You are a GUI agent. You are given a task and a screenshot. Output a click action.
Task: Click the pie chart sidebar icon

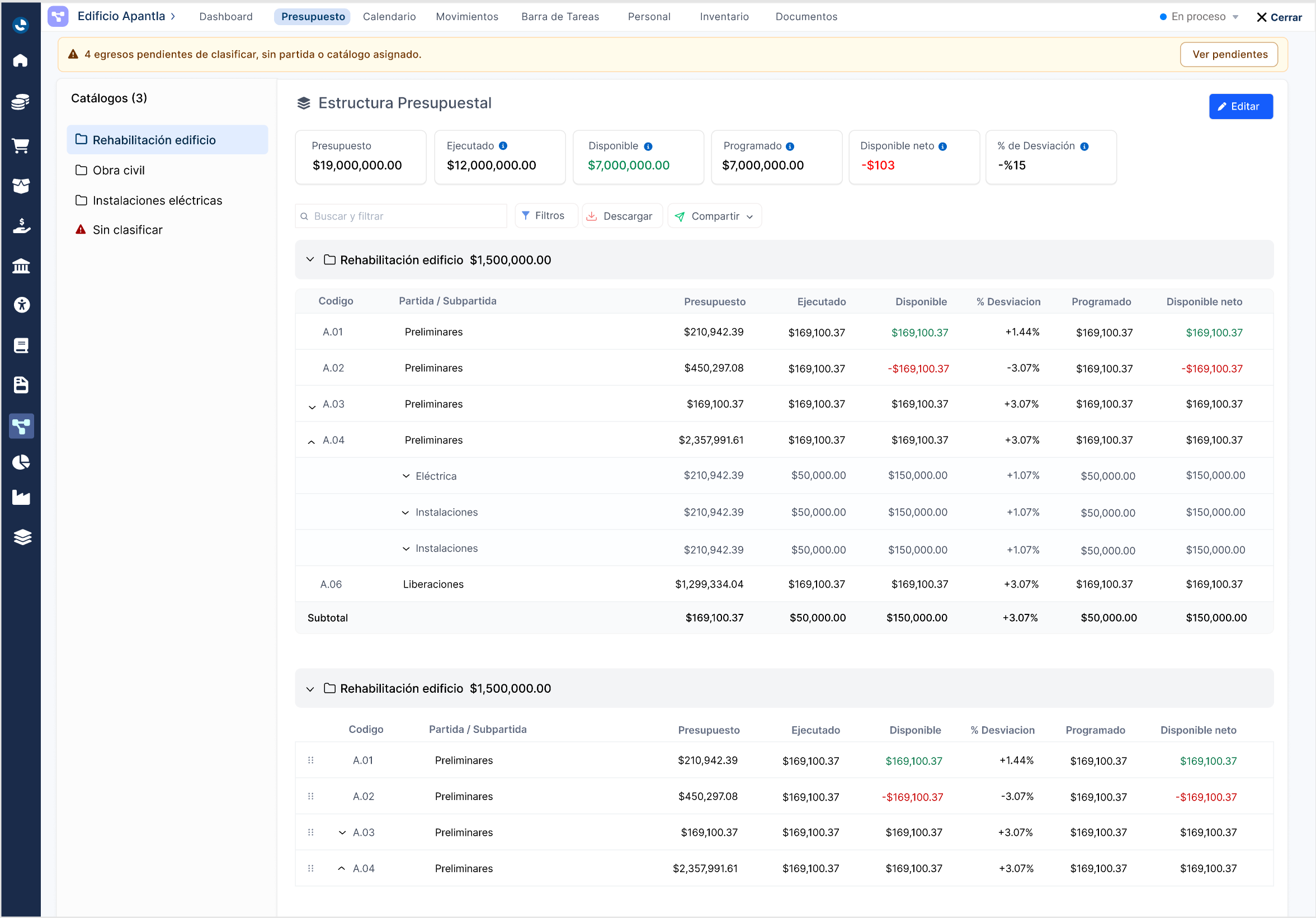click(21, 462)
